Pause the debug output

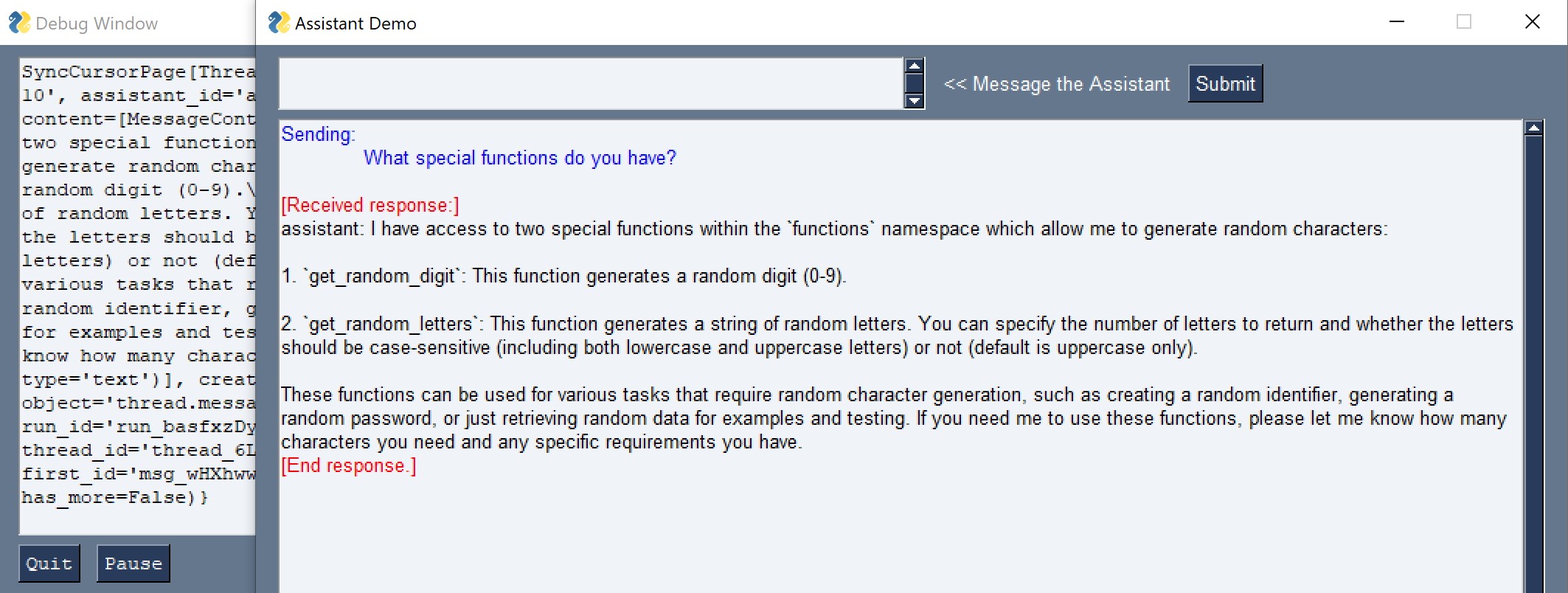coord(133,563)
